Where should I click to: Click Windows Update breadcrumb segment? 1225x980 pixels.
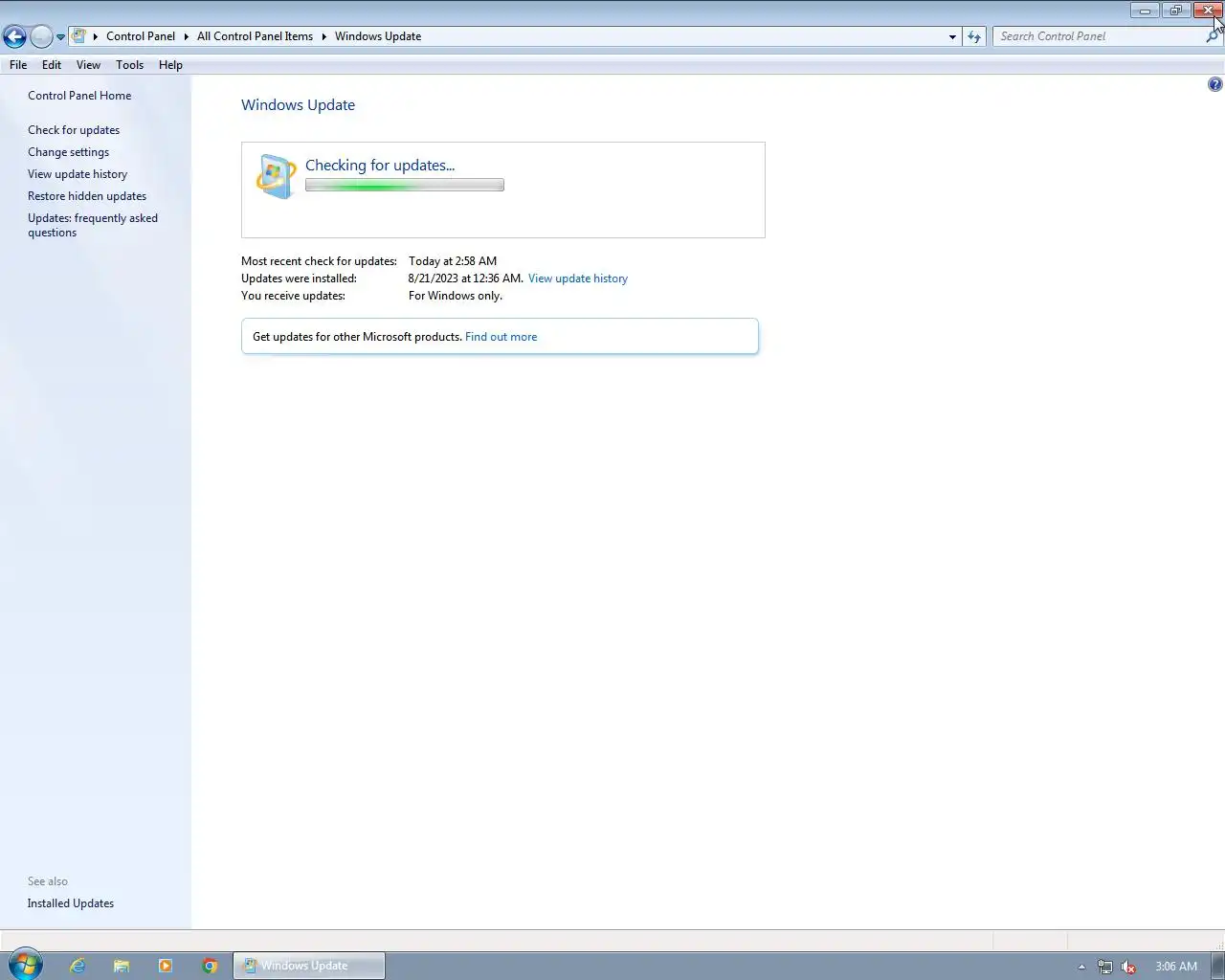click(378, 36)
